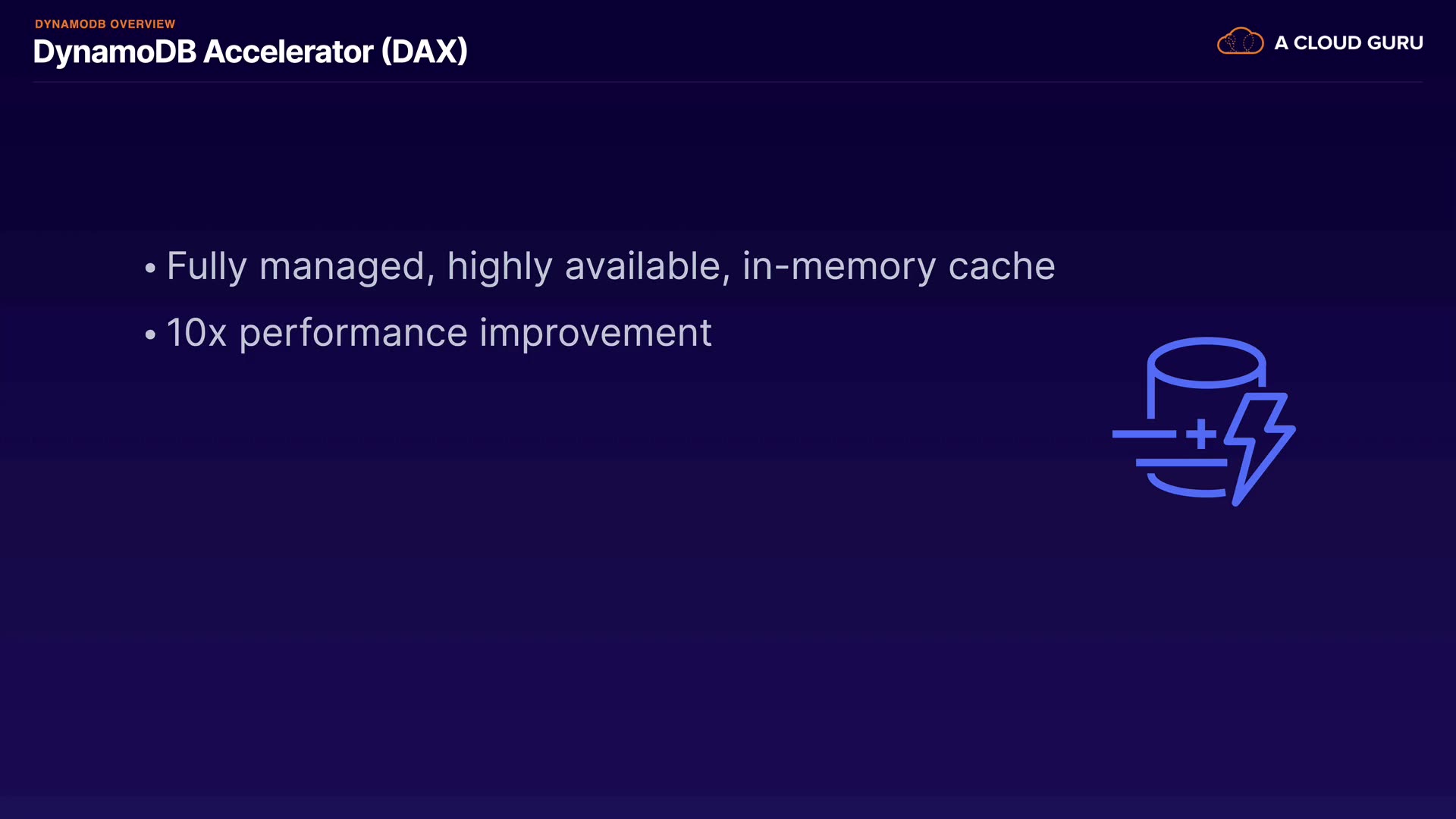This screenshot has width=1456, height=819.
Task: Click the word "cache" in the first bullet
Action: pos(1001,267)
